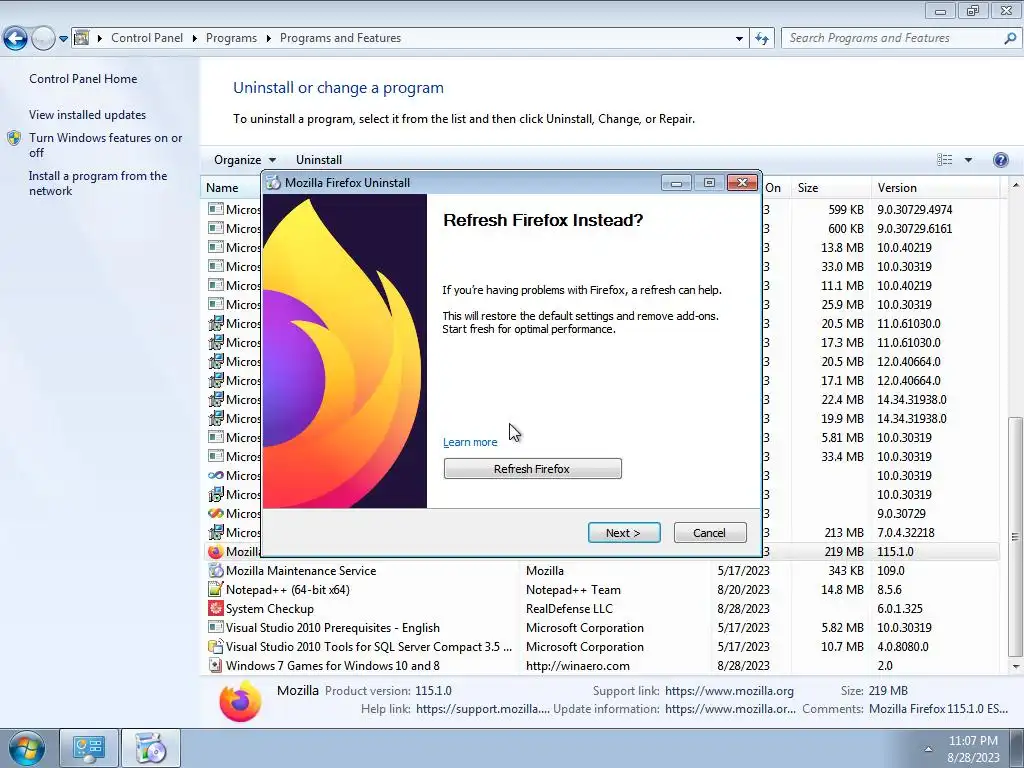This screenshot has width=1024, height=768.
Task: Go back with the navigation arrow
Action: tap(16, 39)
